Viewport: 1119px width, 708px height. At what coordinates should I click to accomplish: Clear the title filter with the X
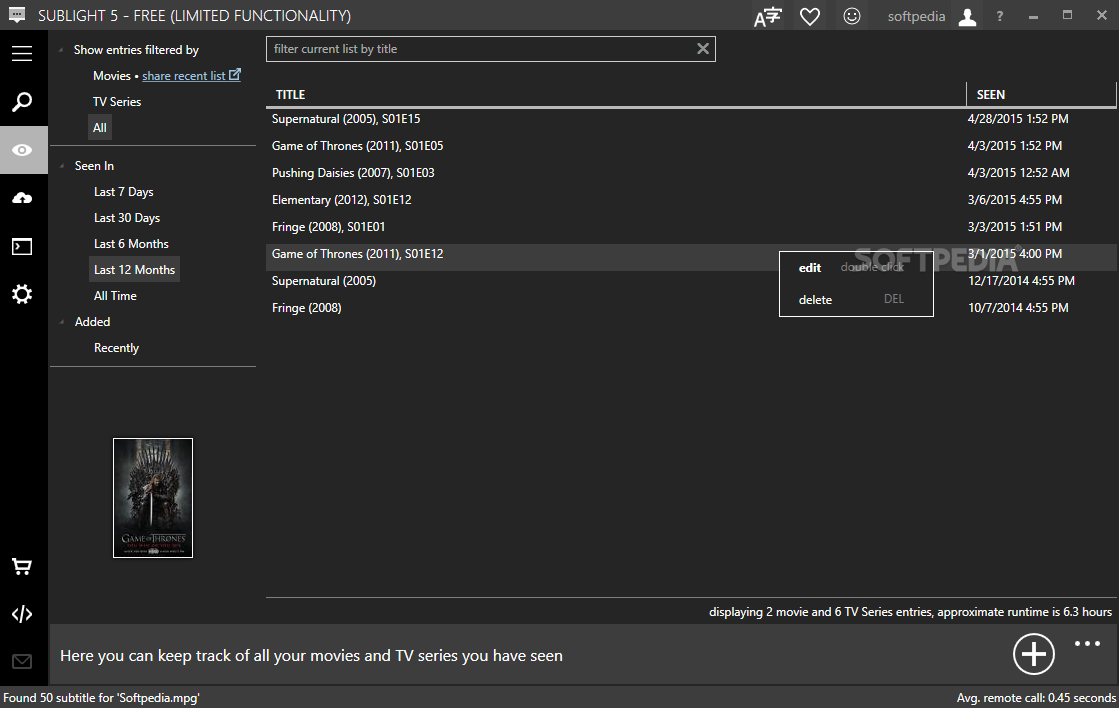tap(703, 49)
